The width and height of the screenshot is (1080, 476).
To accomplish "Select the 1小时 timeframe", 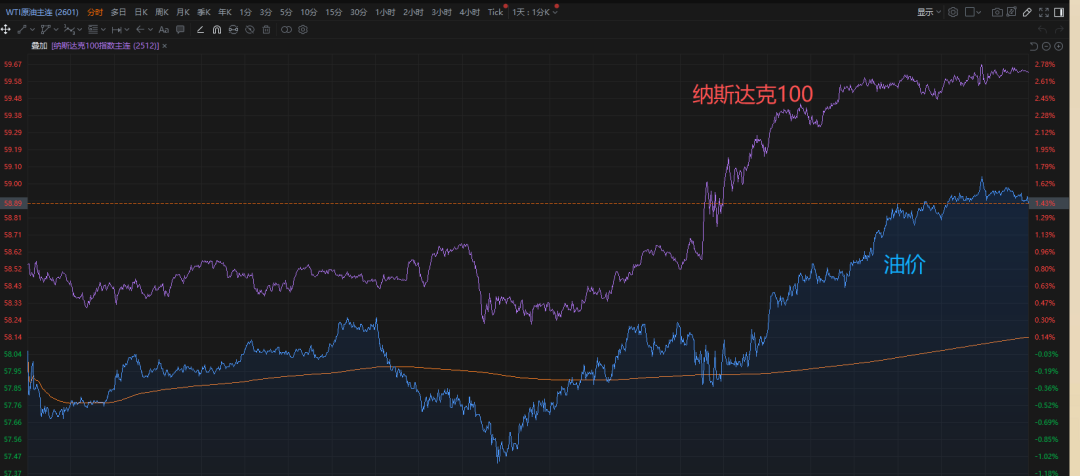I will [x=386, y=12].
